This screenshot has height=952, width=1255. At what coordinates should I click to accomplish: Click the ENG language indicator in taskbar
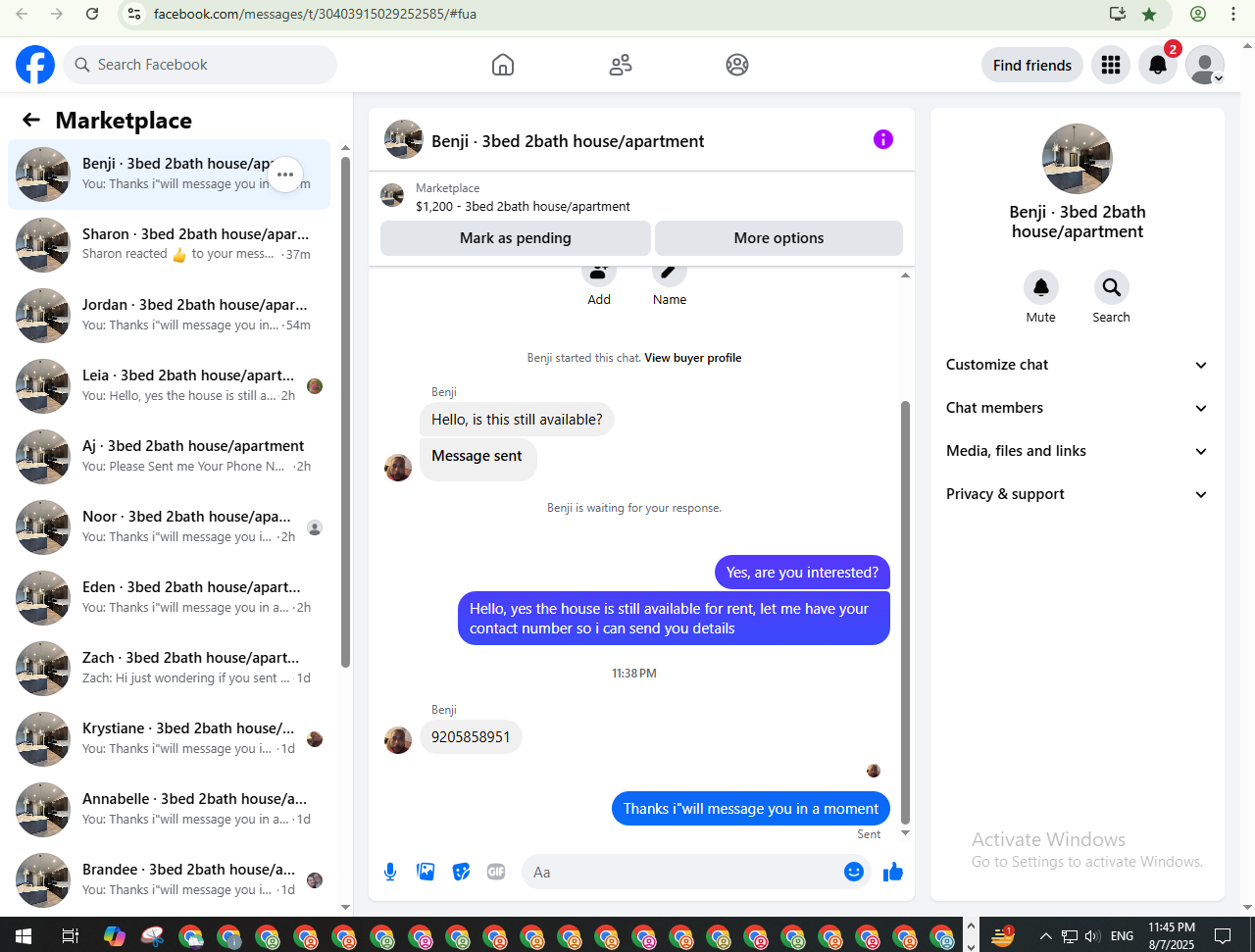click(x=1123, y=935)
